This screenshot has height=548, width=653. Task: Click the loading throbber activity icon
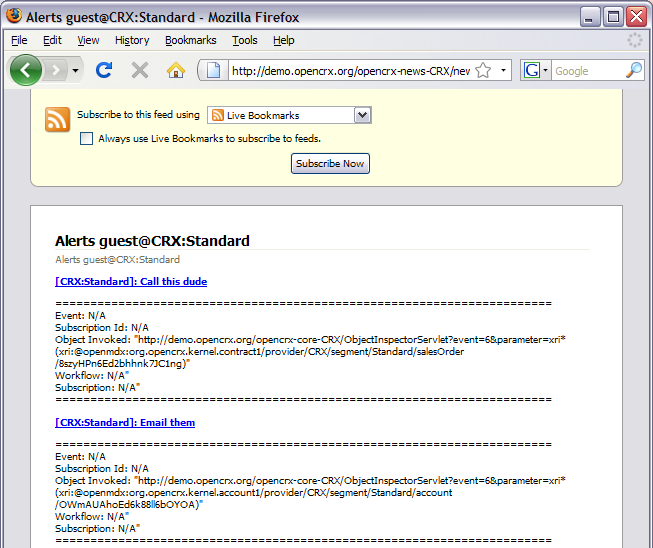(x=635, y=40)
